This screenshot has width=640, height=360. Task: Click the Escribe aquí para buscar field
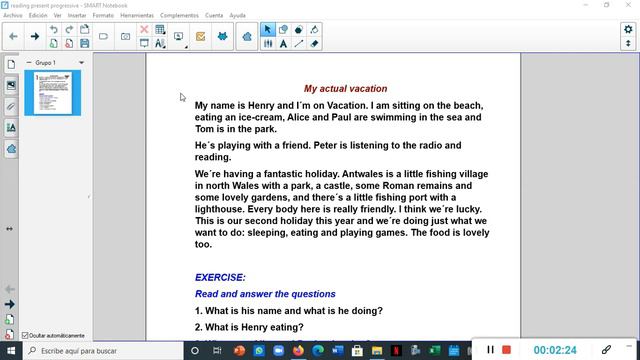(103, 351)
